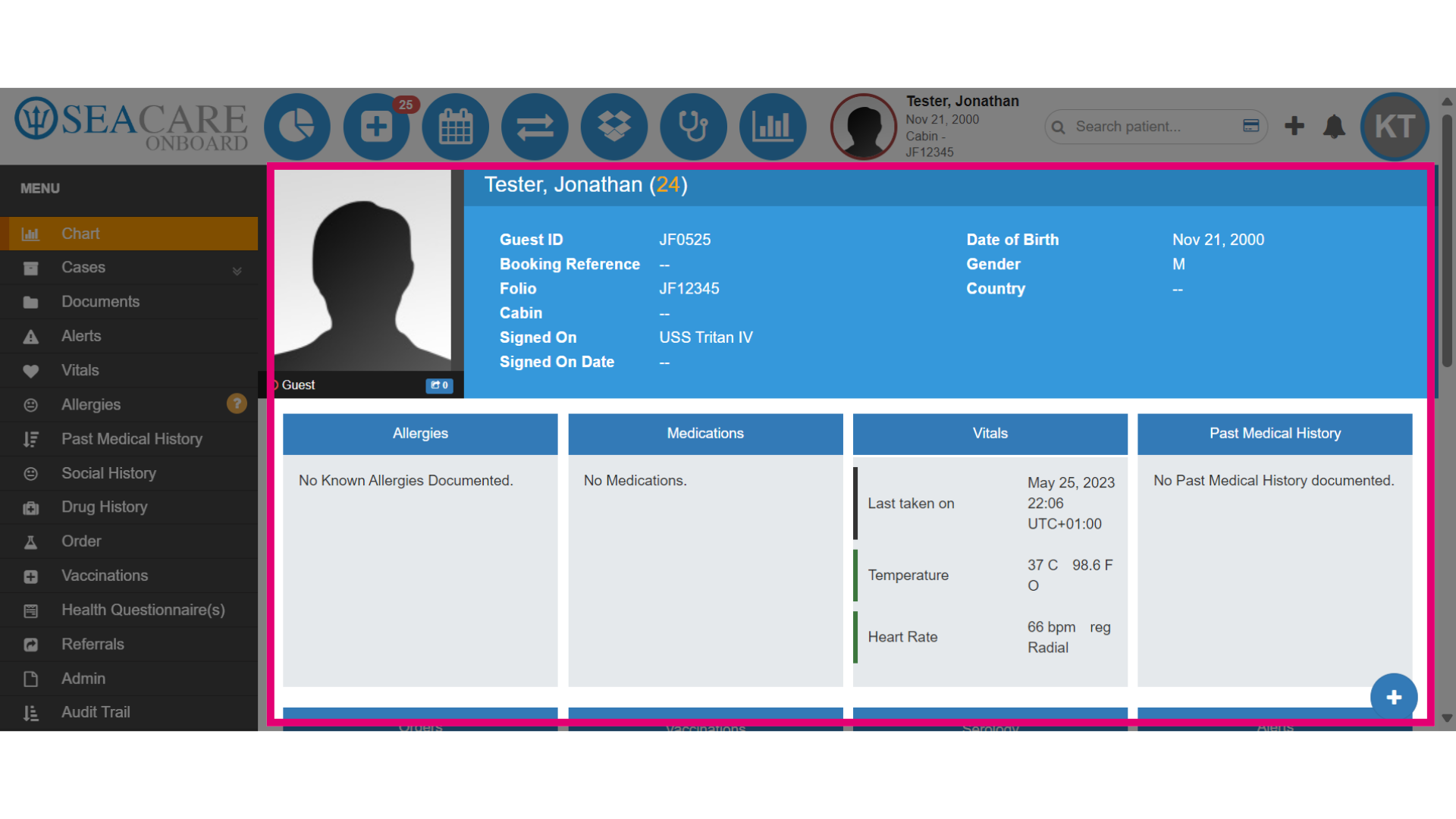Click the Tester, Jonathan (24) title
1456x819 pixels.
click(586, 184)
